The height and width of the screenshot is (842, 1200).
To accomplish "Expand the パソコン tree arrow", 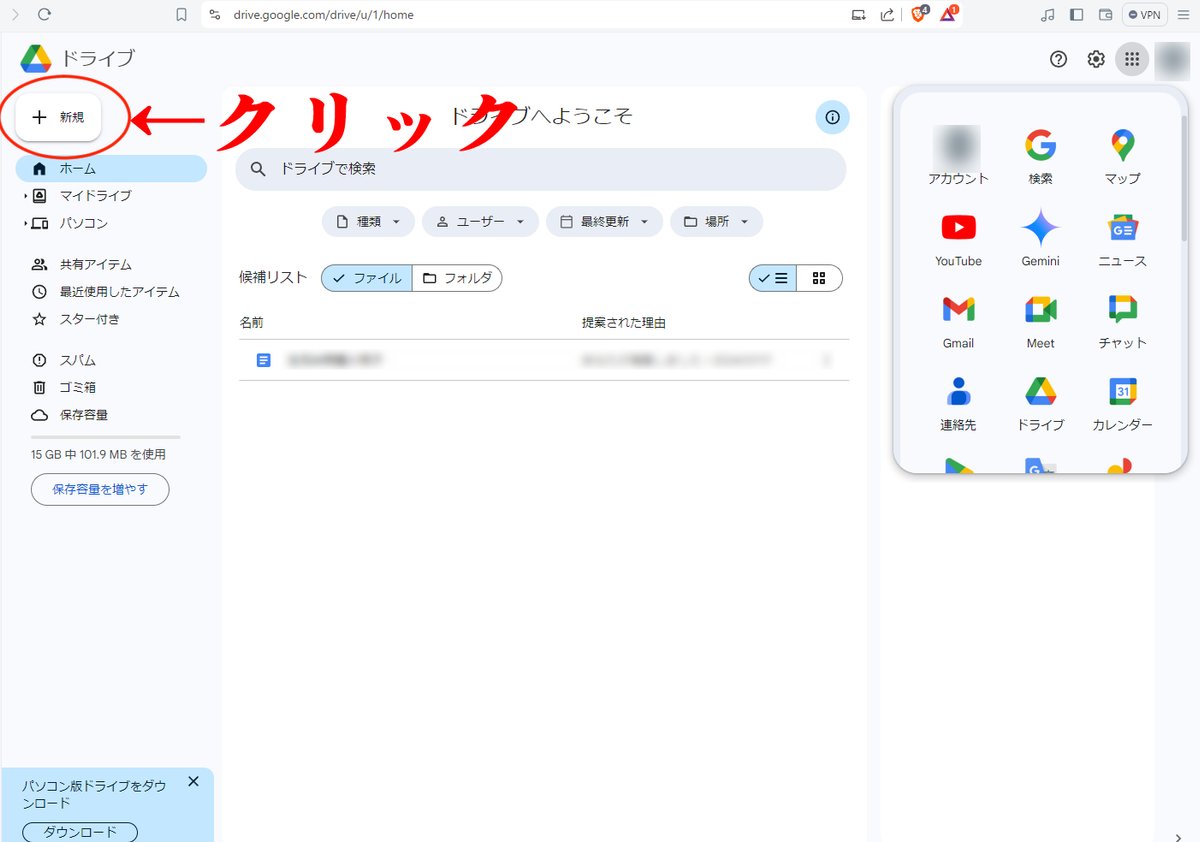I will [x=26, y=224].
